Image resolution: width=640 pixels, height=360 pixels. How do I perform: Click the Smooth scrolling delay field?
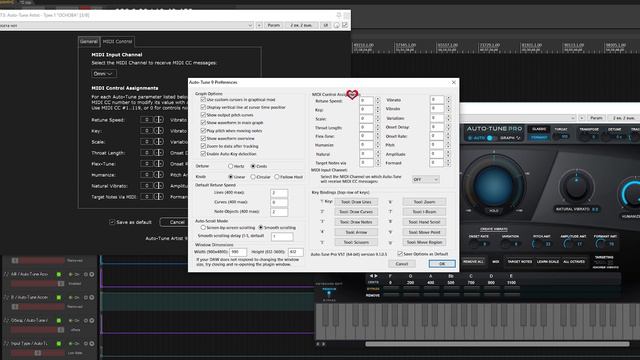tap(282, 236)
